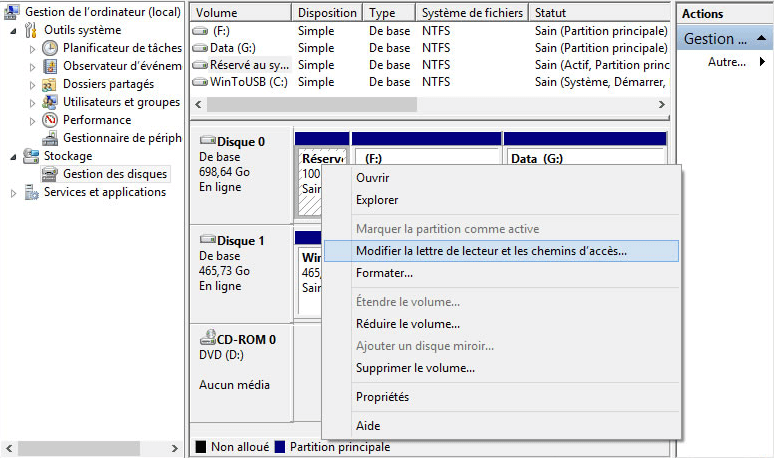Click the Performance monitor icon
774x458 pixels.
[x=50, y=120]
